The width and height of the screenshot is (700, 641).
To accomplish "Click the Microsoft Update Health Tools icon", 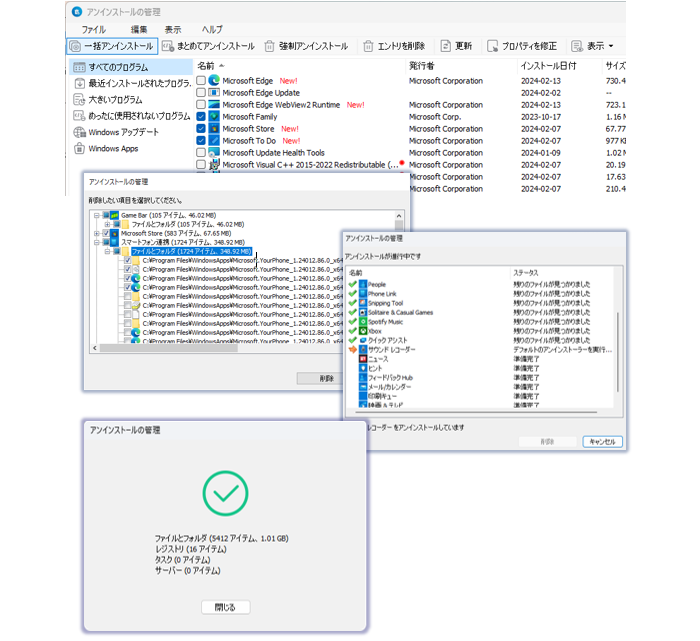I will 214,153.
